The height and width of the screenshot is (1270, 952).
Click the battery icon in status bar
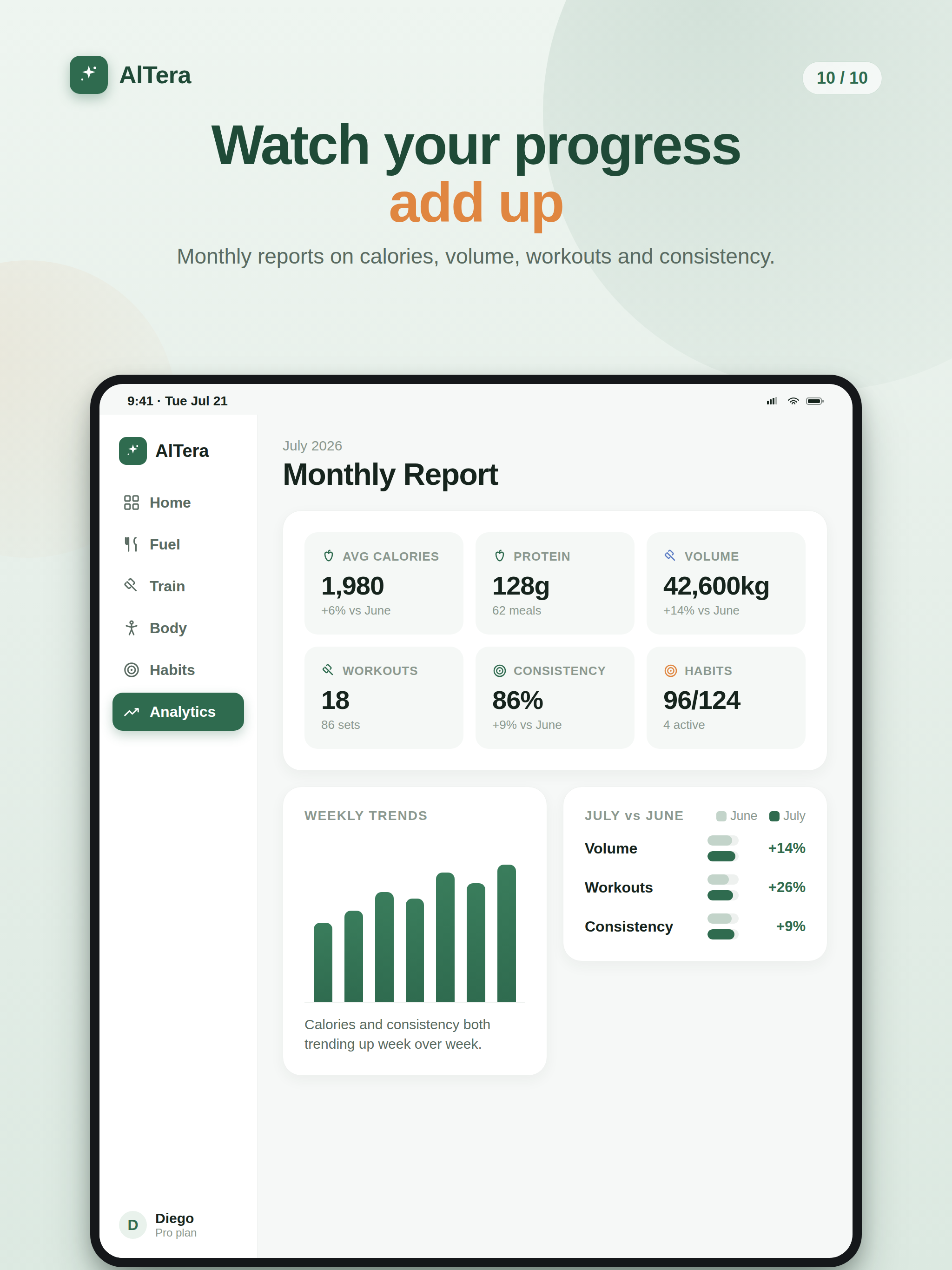[x=815, y=401]
